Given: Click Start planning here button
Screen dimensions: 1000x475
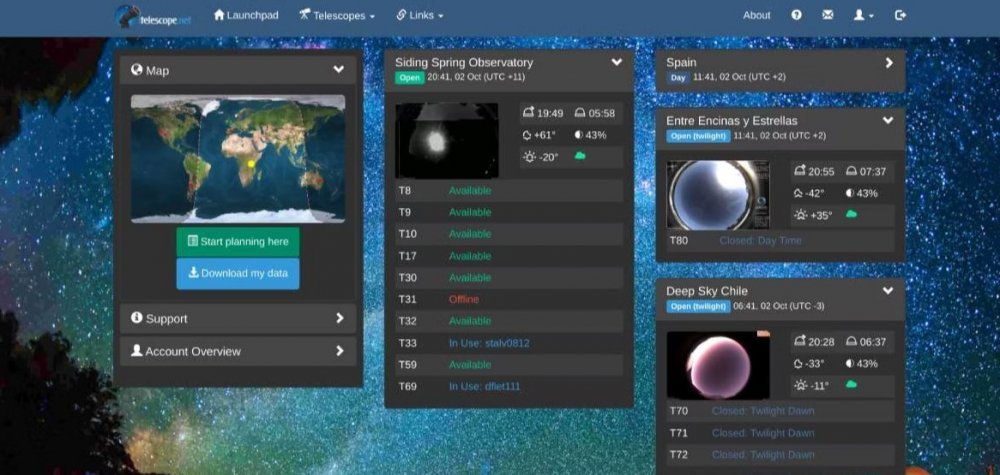Looking at the screenshot, I should [238, 242].
